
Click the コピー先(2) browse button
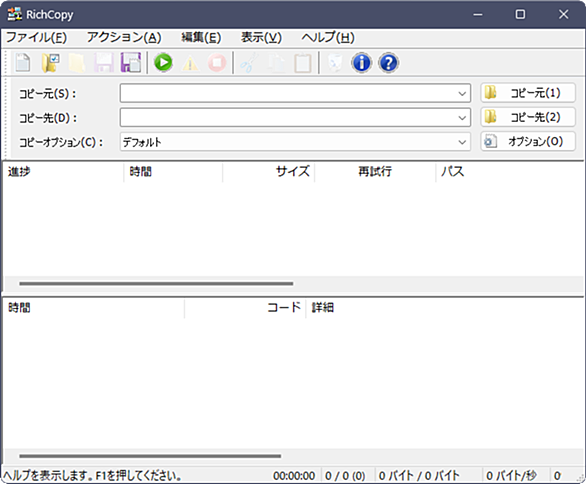[528, 117]
